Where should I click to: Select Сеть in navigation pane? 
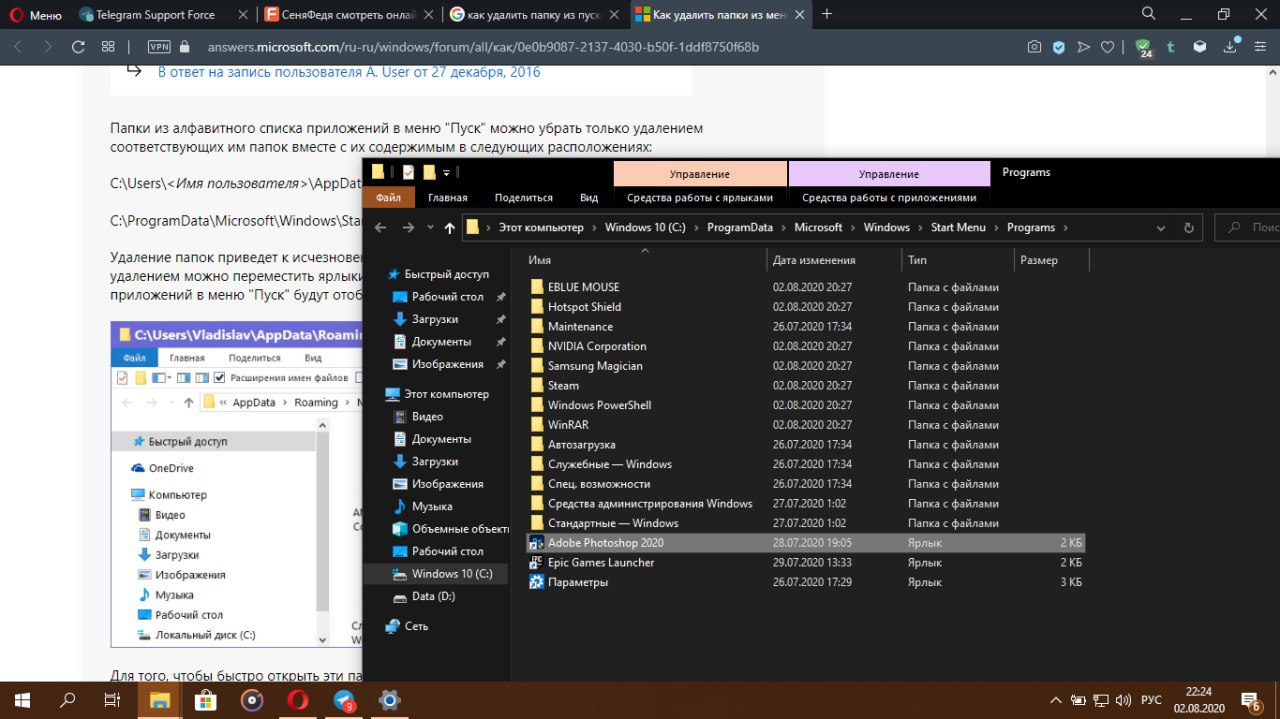416,626
